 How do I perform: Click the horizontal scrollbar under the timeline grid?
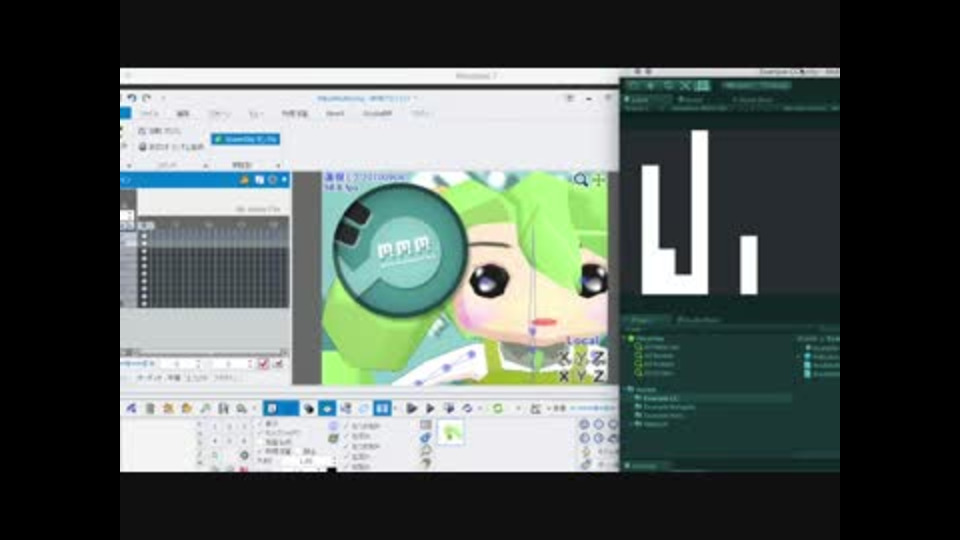pos(205,352)
